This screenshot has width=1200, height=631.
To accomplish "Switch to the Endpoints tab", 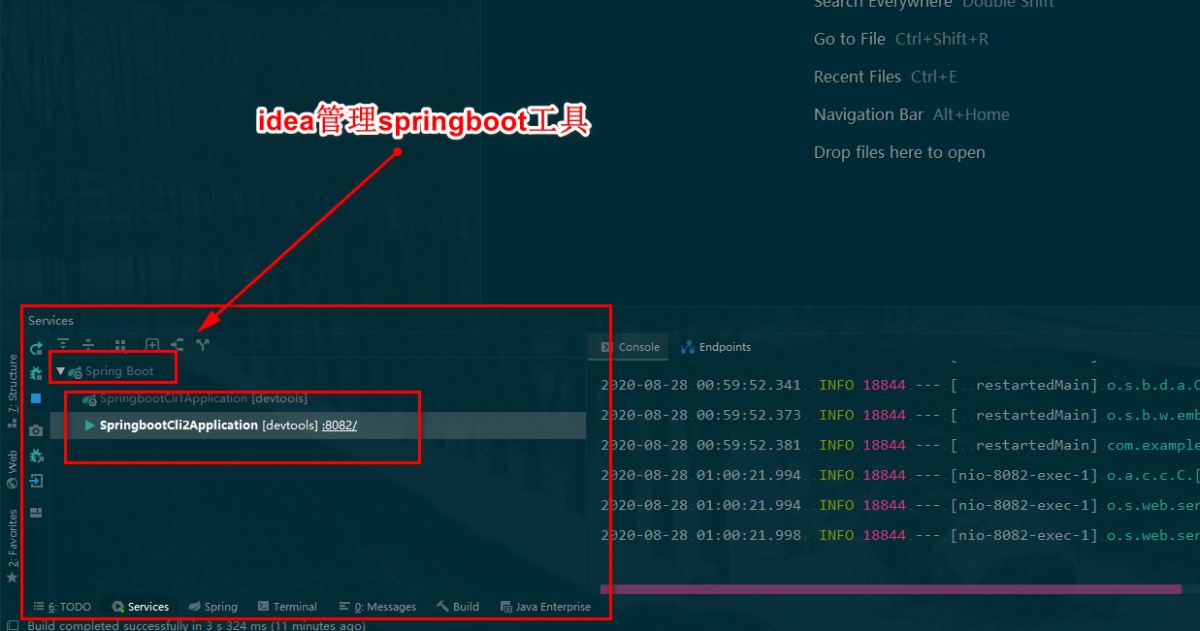I will pos(716,347).
